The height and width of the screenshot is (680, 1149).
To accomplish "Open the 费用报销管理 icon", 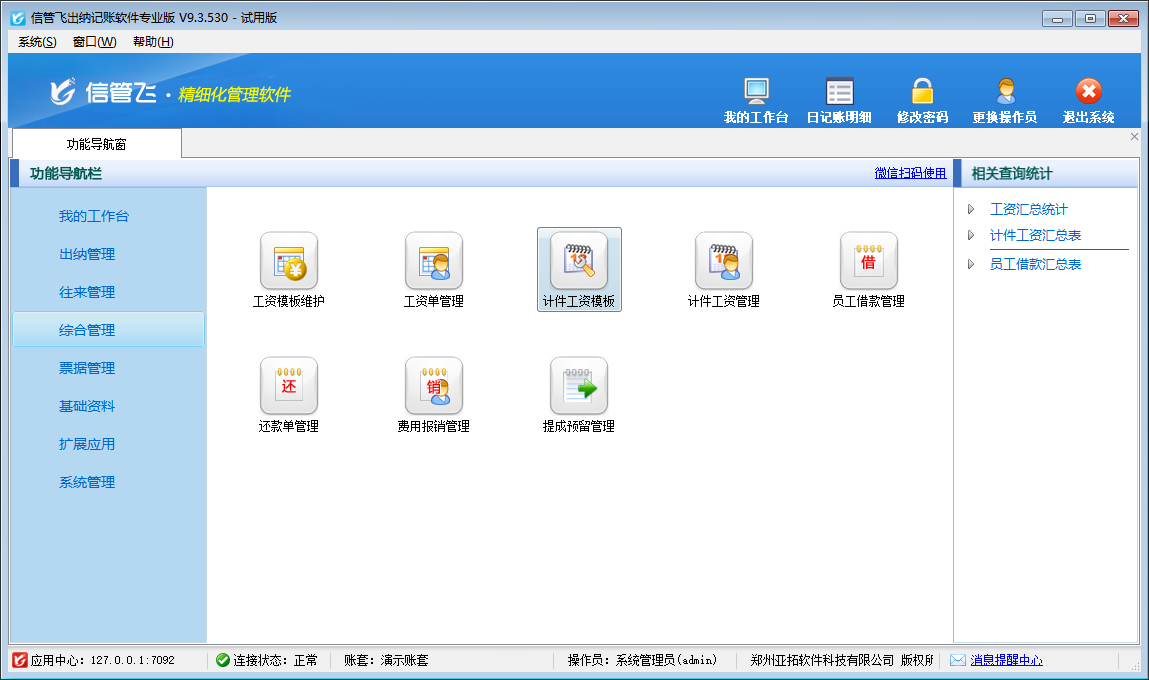I will click(x=433, y=387).
